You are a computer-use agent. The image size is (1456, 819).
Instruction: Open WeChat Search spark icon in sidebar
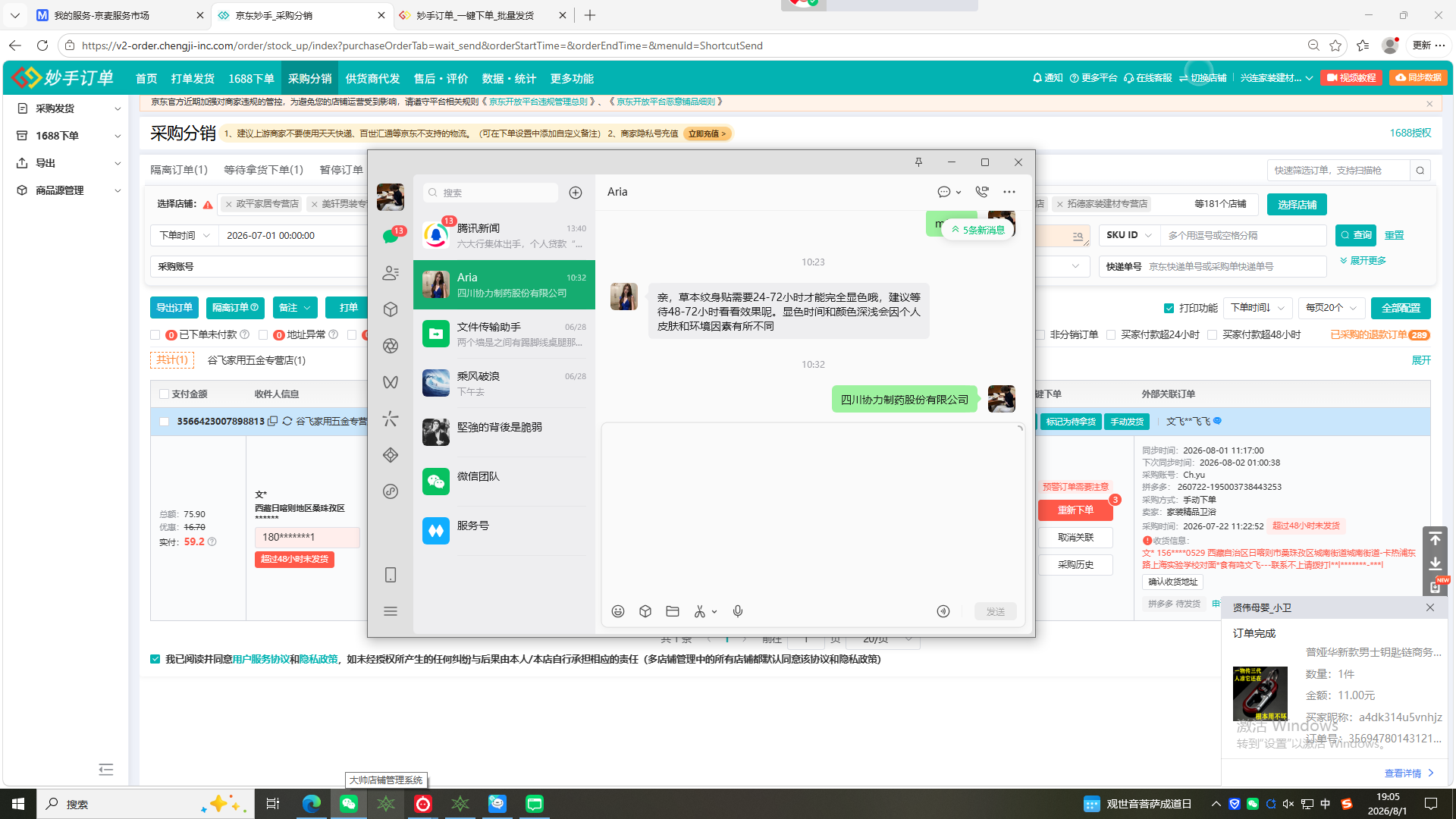click(x=391, y=419)
